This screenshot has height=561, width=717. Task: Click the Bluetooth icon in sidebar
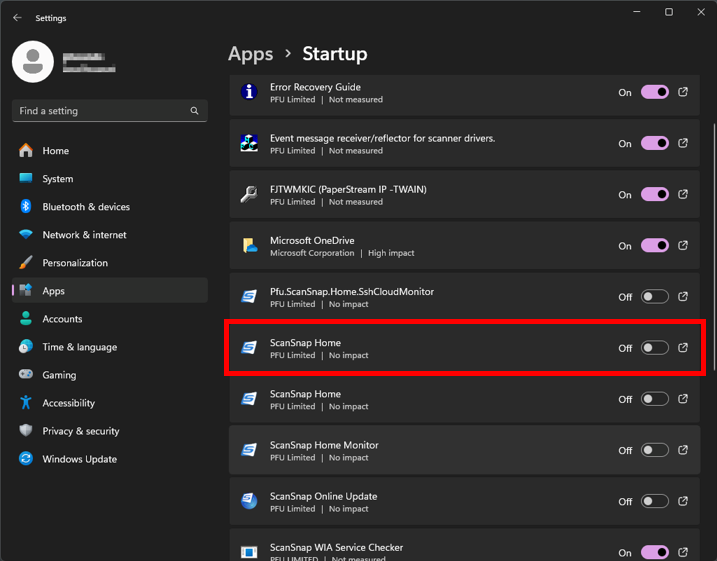(26, 206)
